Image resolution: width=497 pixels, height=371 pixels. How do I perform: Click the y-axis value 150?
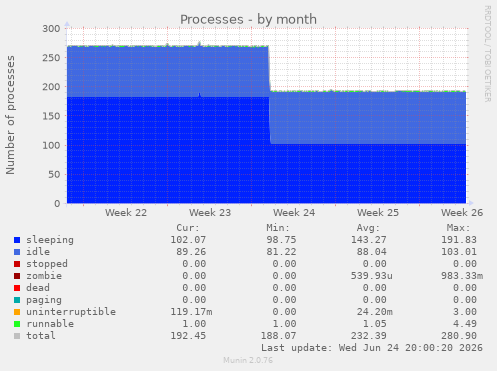pyautogui.click(x=51, y=116)
